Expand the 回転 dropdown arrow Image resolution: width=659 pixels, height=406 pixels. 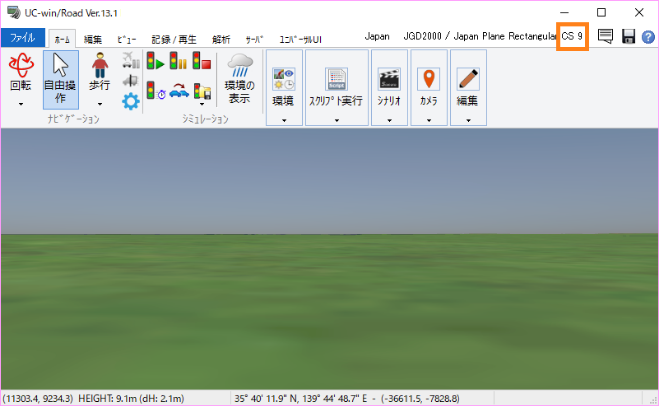[21, 104]
